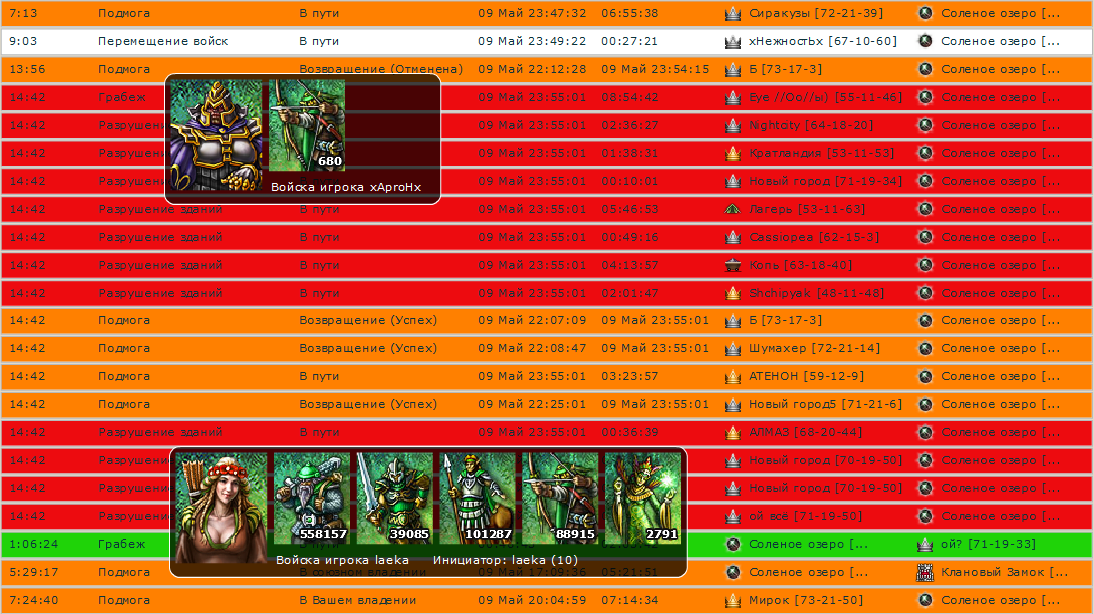Open Cassiopea [62-15-3] destination link
This screenshot has height=614, width=1094.
pos(814,237)
